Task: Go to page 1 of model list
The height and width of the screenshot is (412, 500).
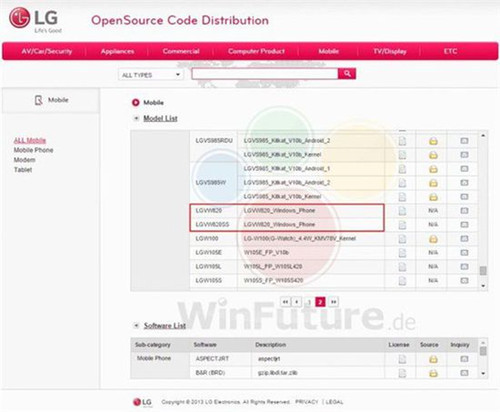Action: coord(309,302)
